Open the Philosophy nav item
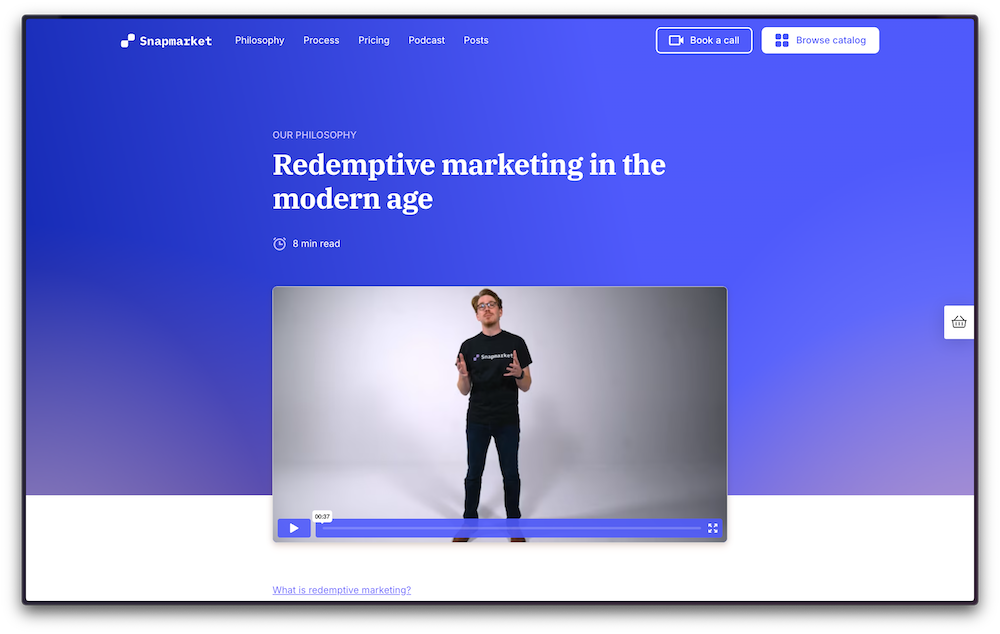Viewport: 1000px width, 634px height. pyautogui.click(x=259, y=41)
